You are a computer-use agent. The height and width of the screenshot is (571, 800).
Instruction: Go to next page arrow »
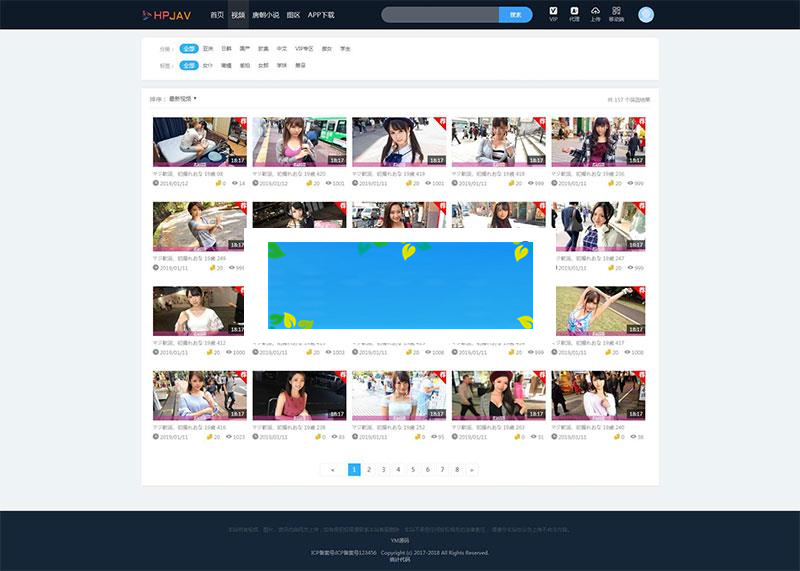[x=472, y=469]
